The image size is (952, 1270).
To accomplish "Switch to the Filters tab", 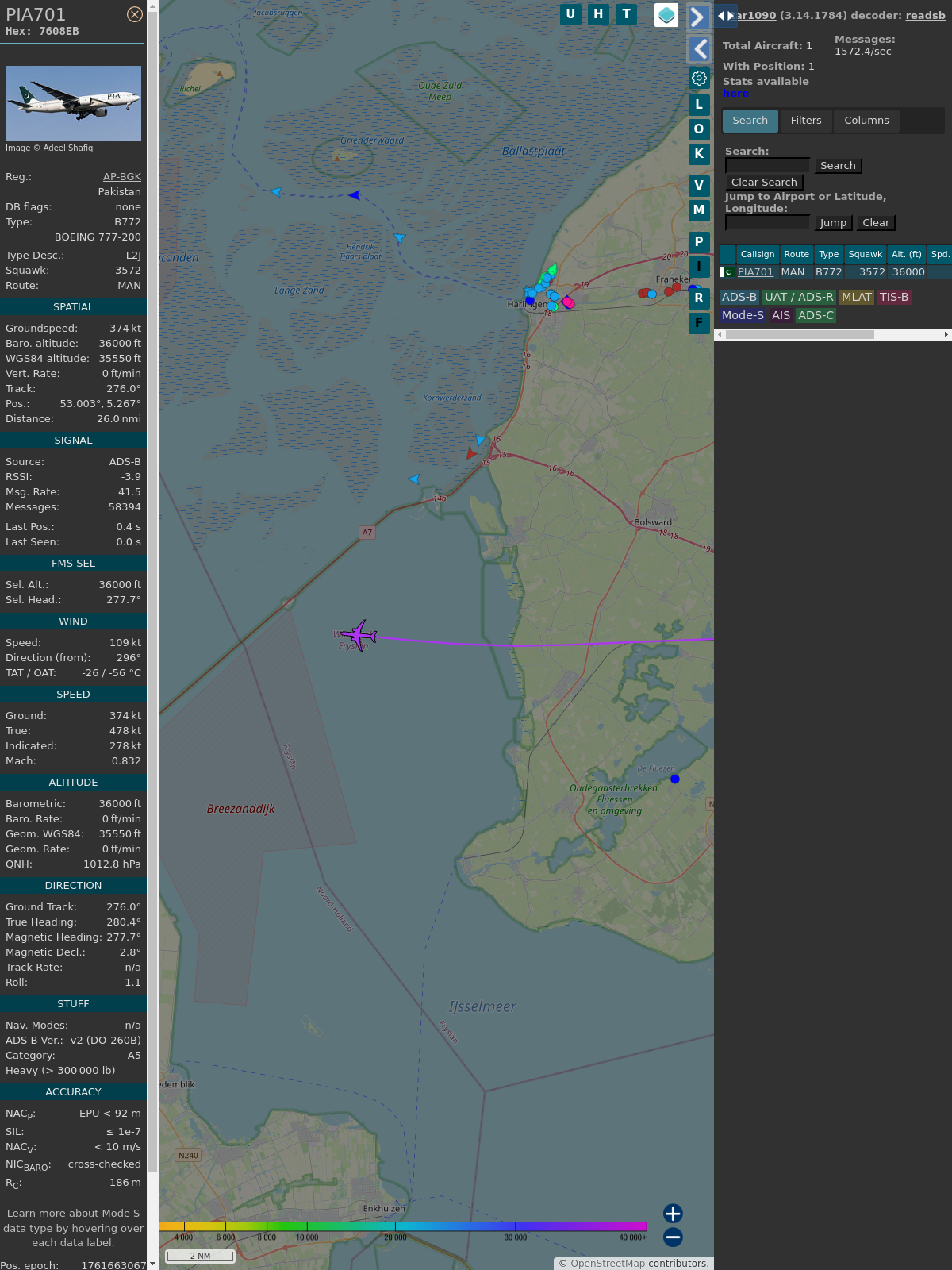I will point(806,121).
